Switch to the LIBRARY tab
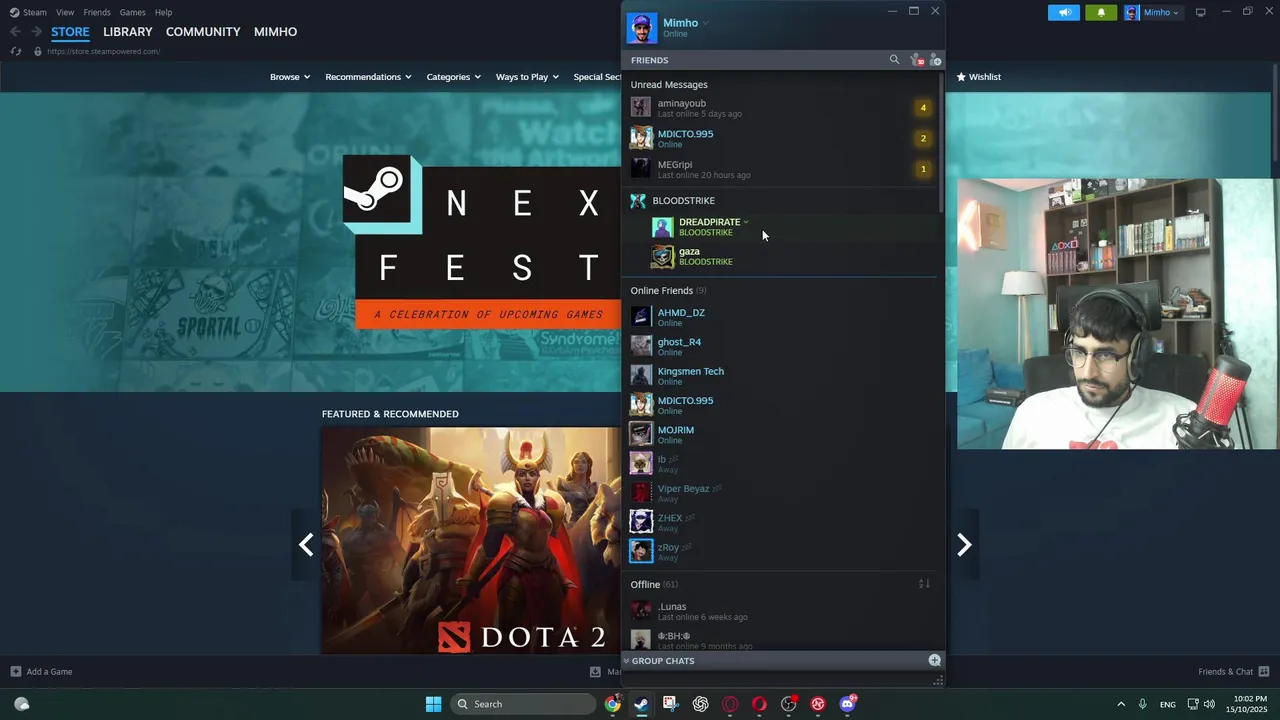The width and height of the screenshot is (1280, 720). [128, 32]
